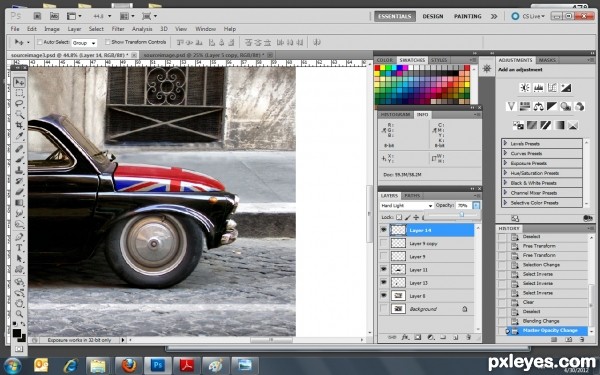
Task: Select the Clone Stamp tool
Action: [x=19, y=170]
